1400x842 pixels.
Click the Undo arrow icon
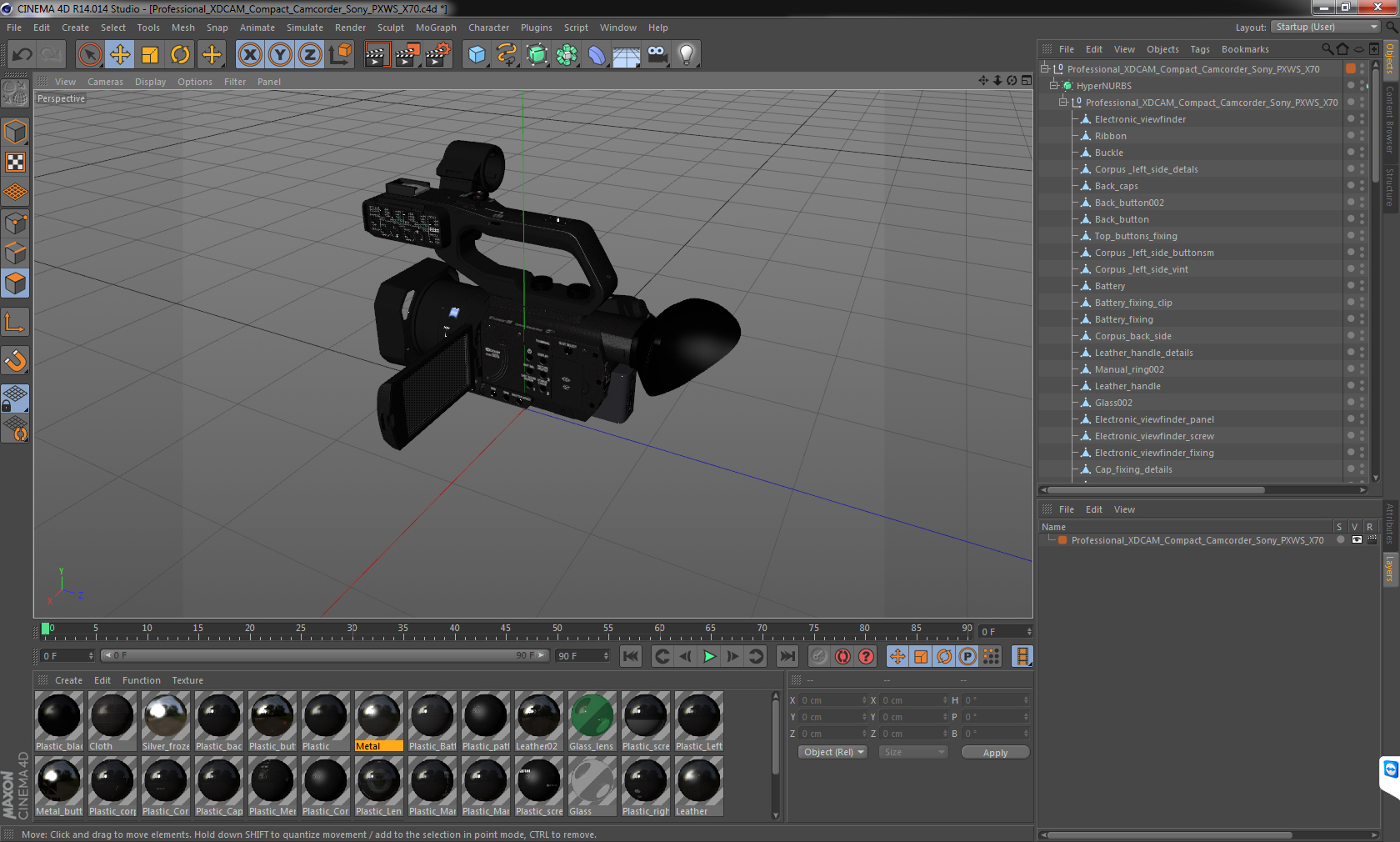pyautogui.click(x=22, y=55)
